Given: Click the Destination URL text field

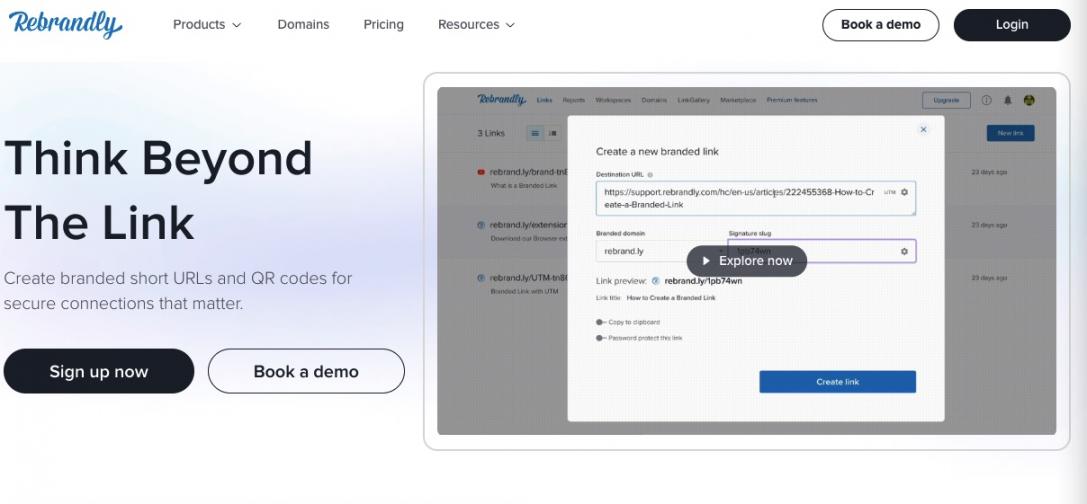Looking at the screenshot, I should click(x=756, y=198).
